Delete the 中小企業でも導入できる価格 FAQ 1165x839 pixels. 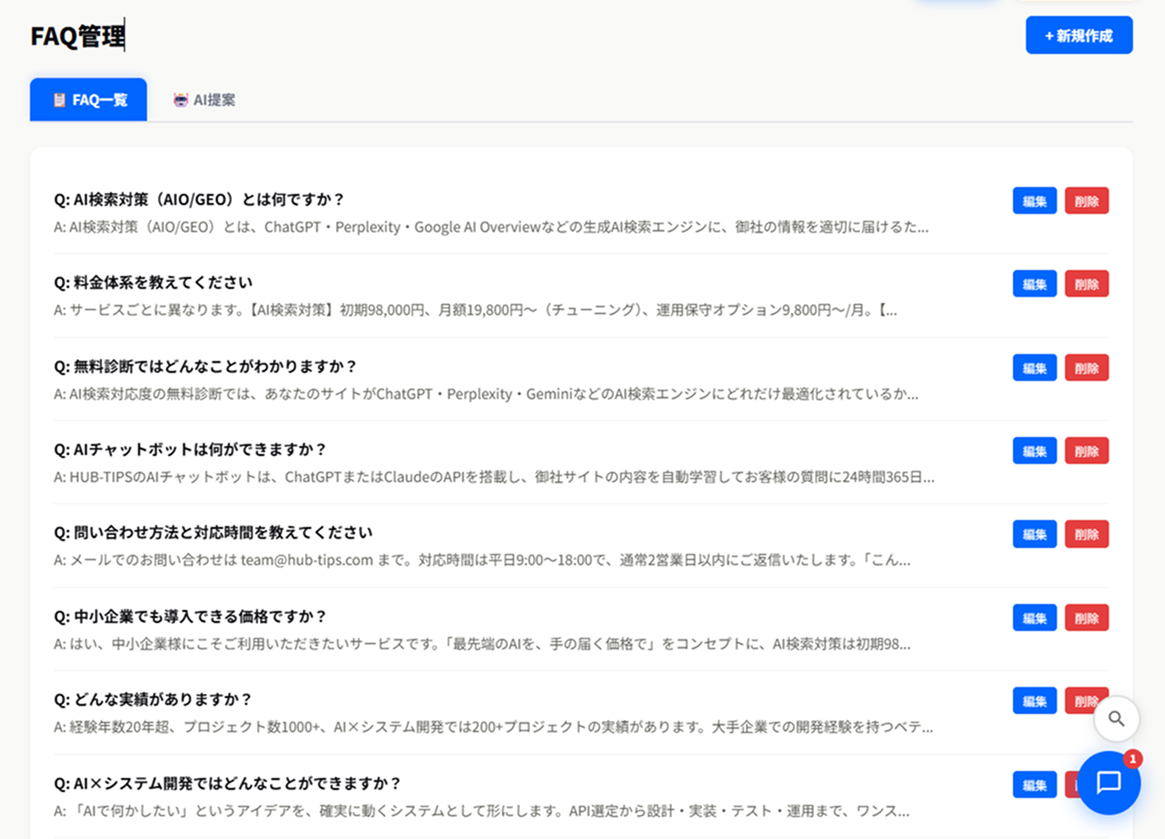(x=1086, y=618)
